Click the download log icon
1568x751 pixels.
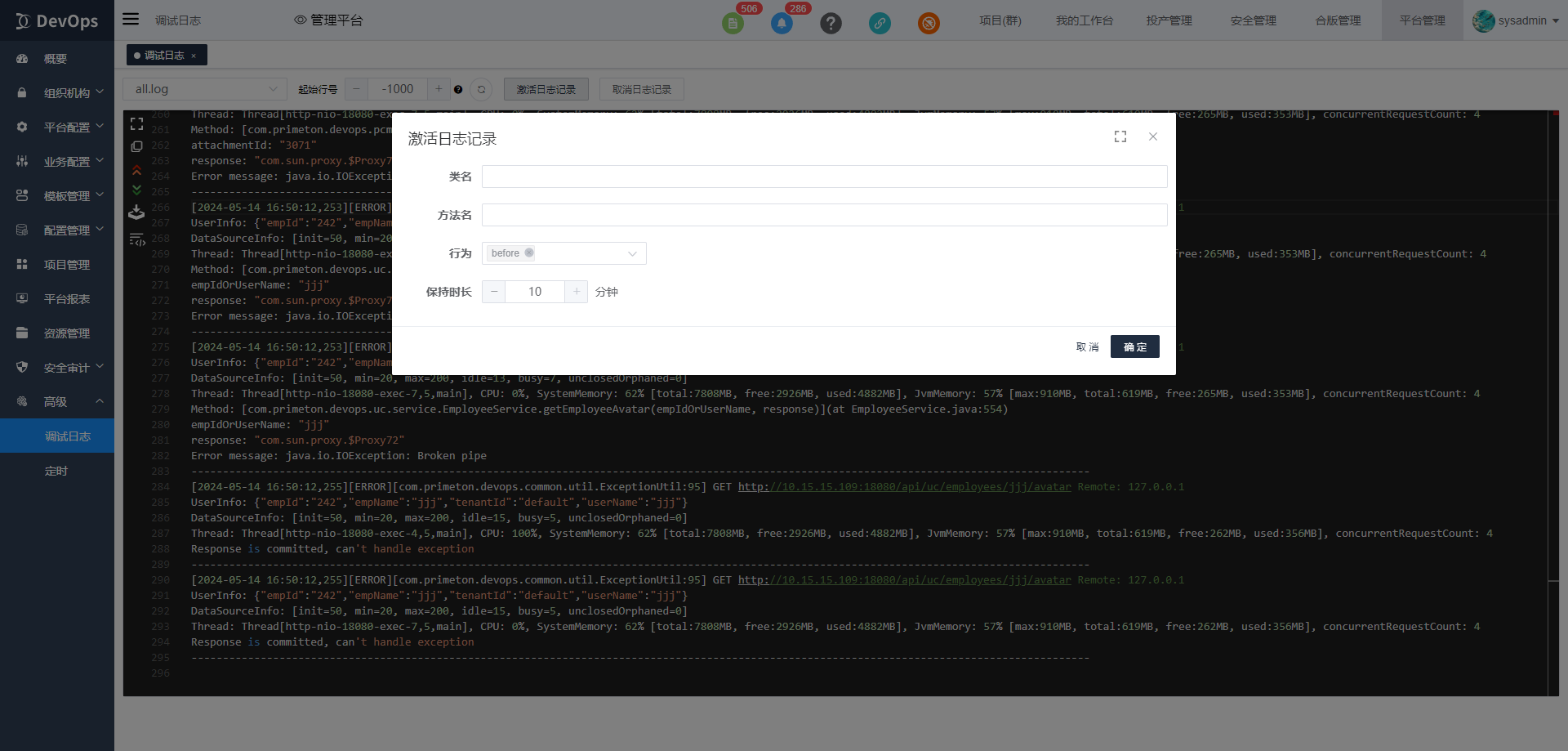pos(136,212)
